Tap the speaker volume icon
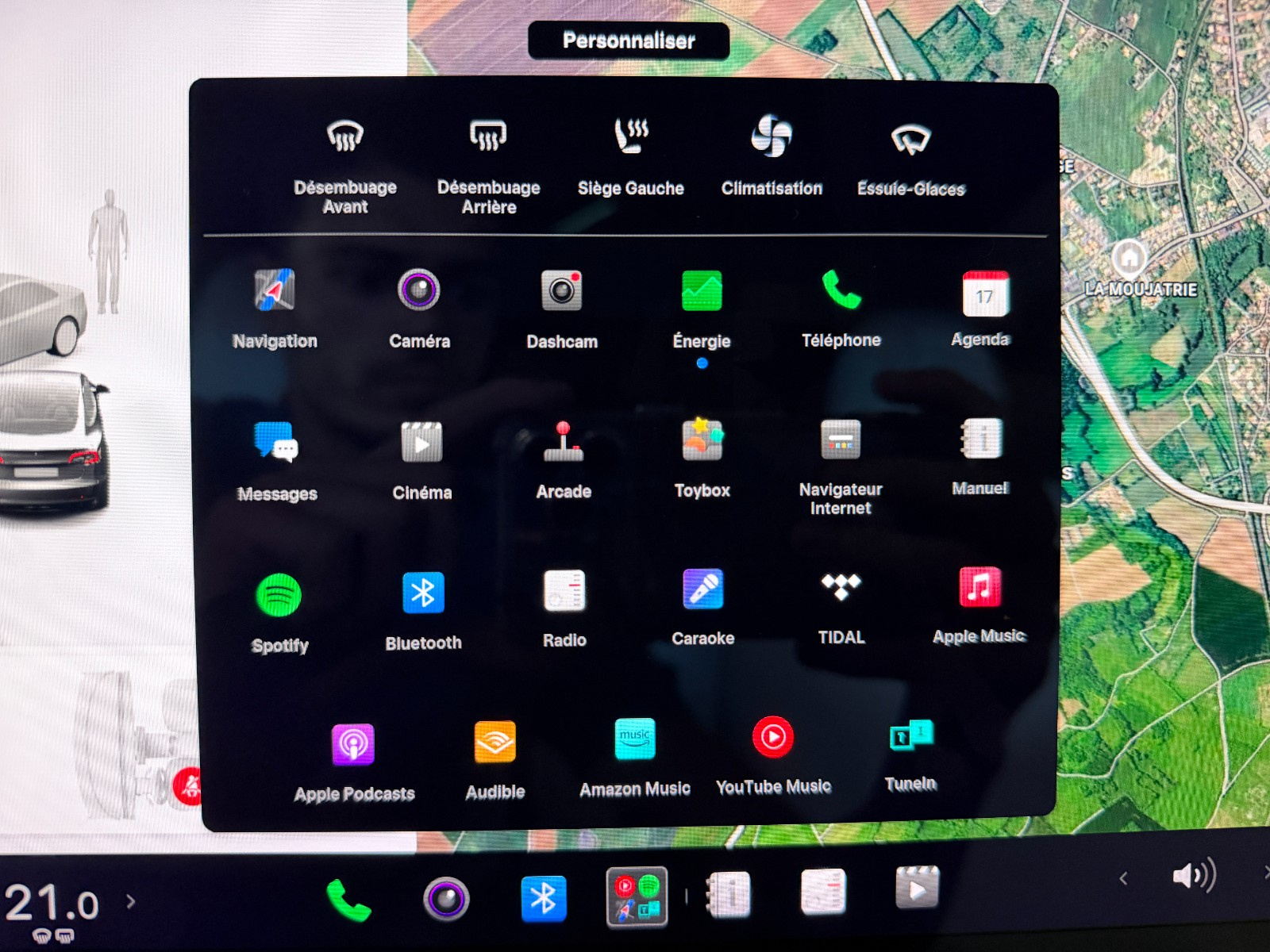 pos(1193,876)
